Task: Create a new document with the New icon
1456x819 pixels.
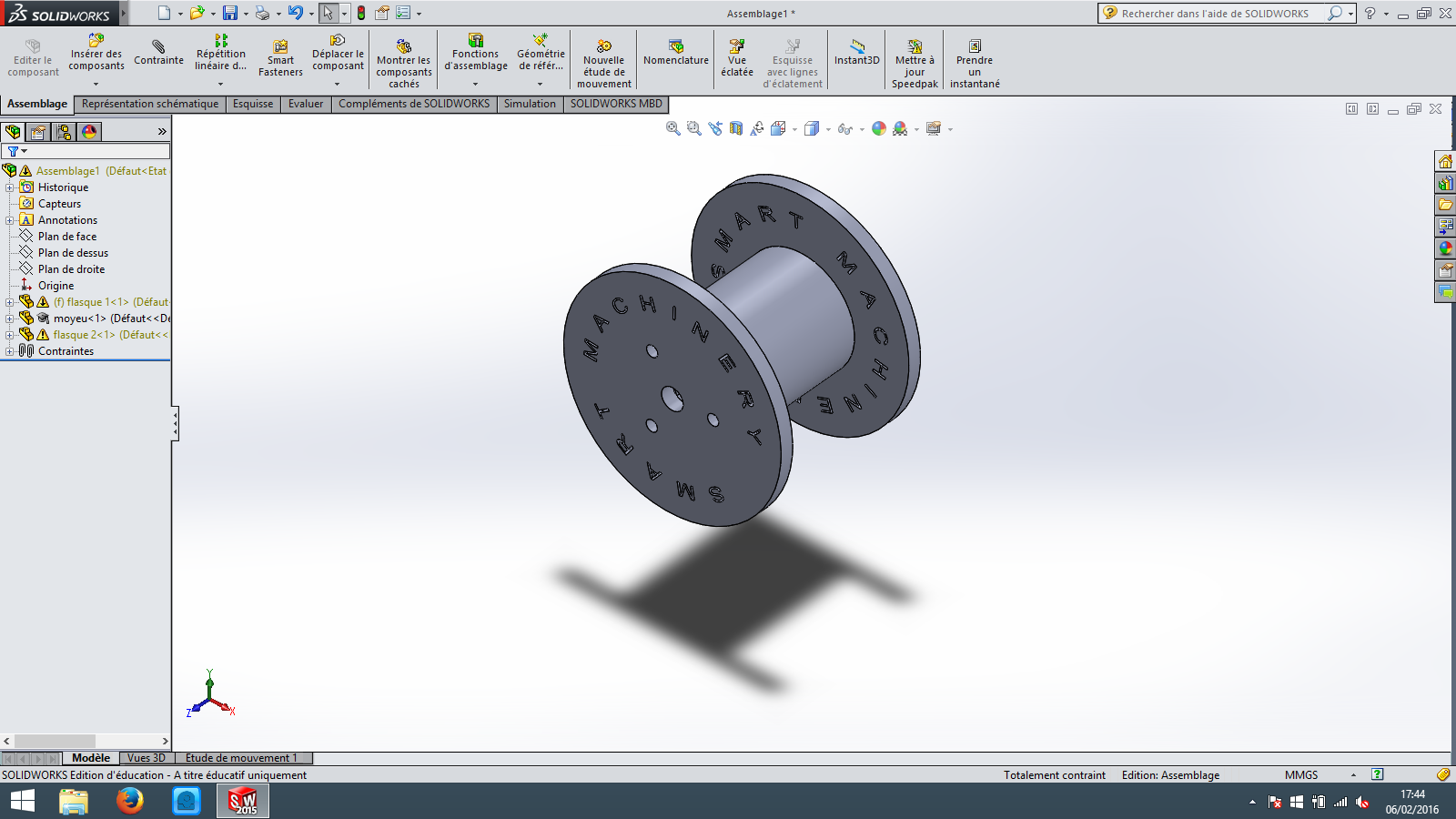Action: click(x=164, y=13)
